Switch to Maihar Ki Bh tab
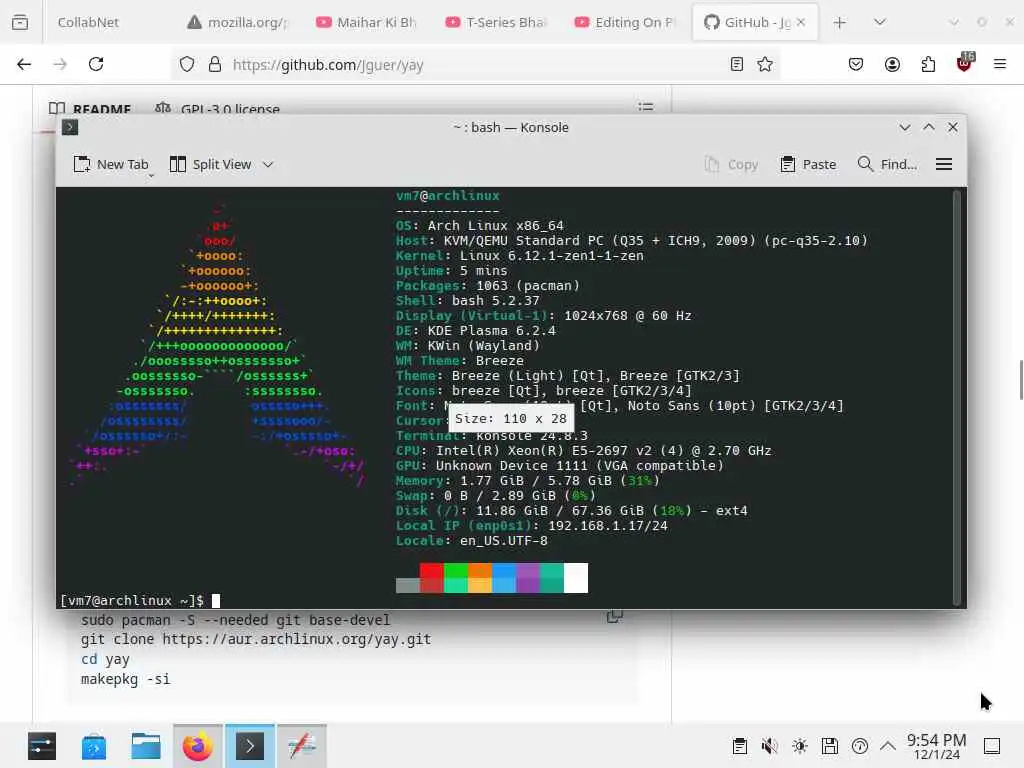Viewport: 1024px width, 768px height. [367, 22]
